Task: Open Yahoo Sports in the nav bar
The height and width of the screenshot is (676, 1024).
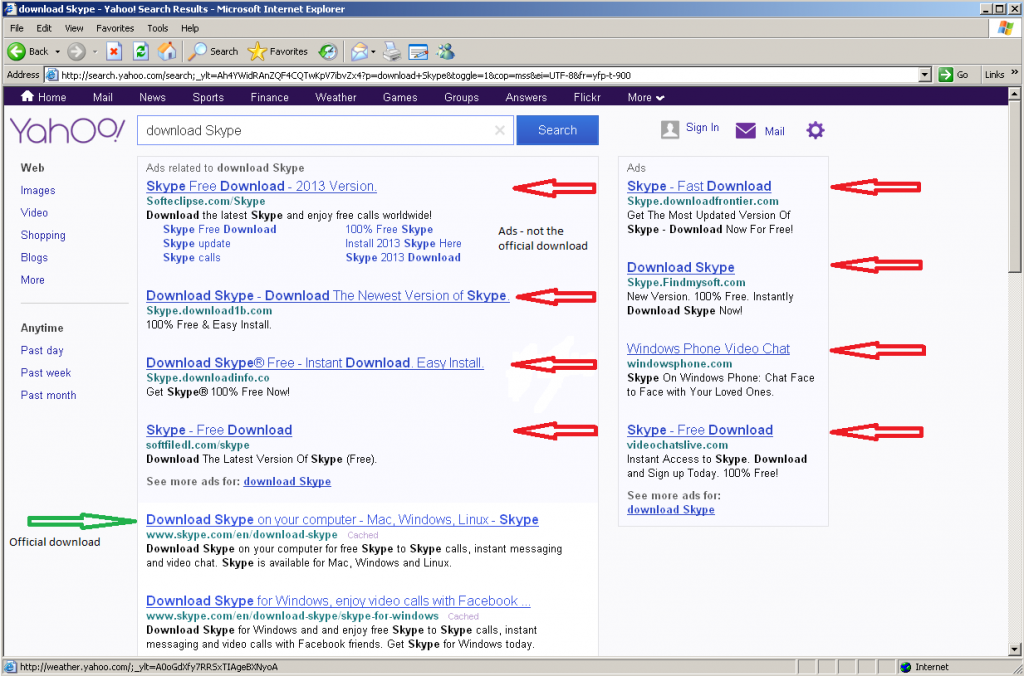Action: click(x=208, y=97)
